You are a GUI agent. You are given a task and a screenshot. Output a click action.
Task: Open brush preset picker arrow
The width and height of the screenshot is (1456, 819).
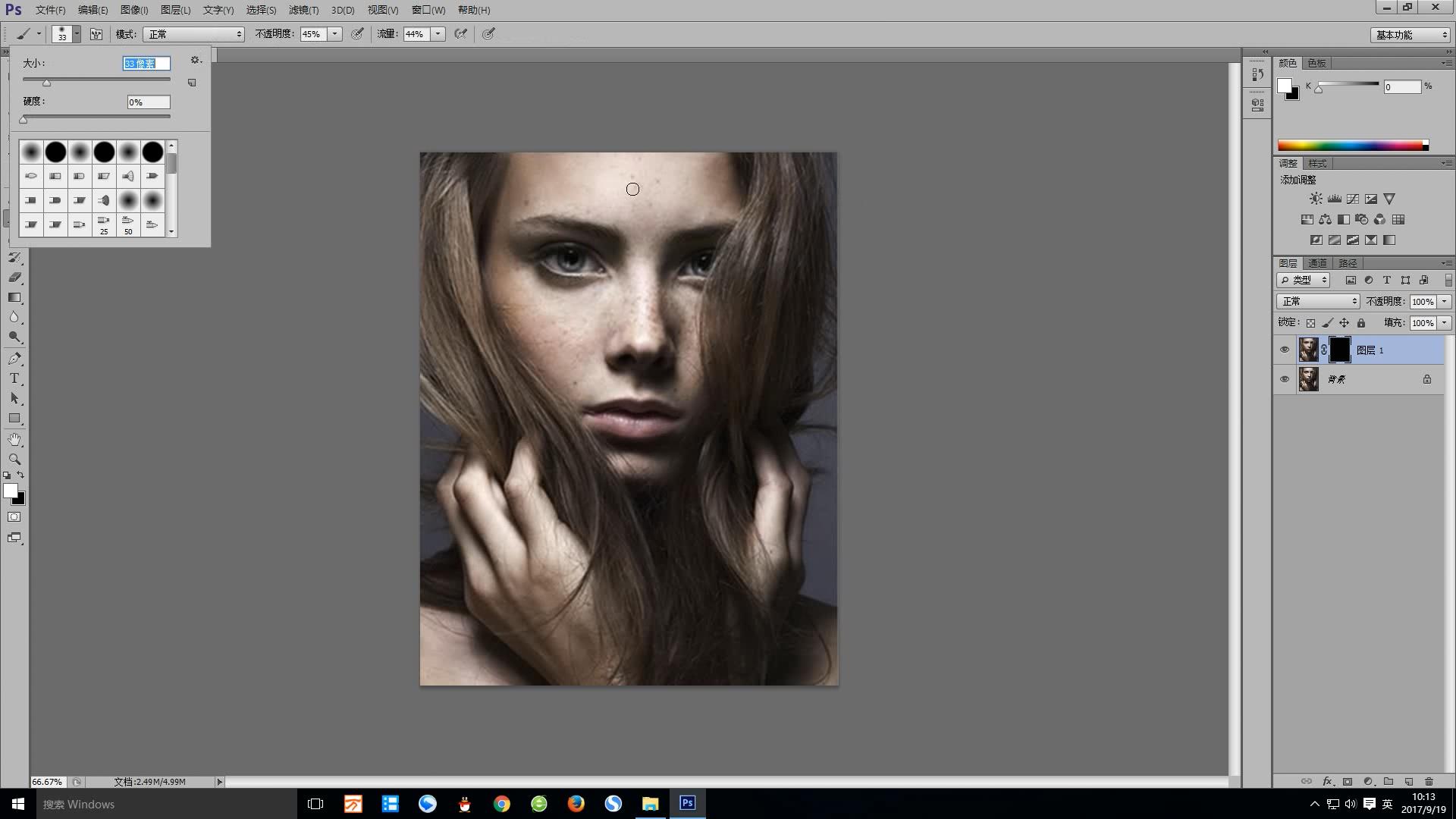[x=77, y=34]
